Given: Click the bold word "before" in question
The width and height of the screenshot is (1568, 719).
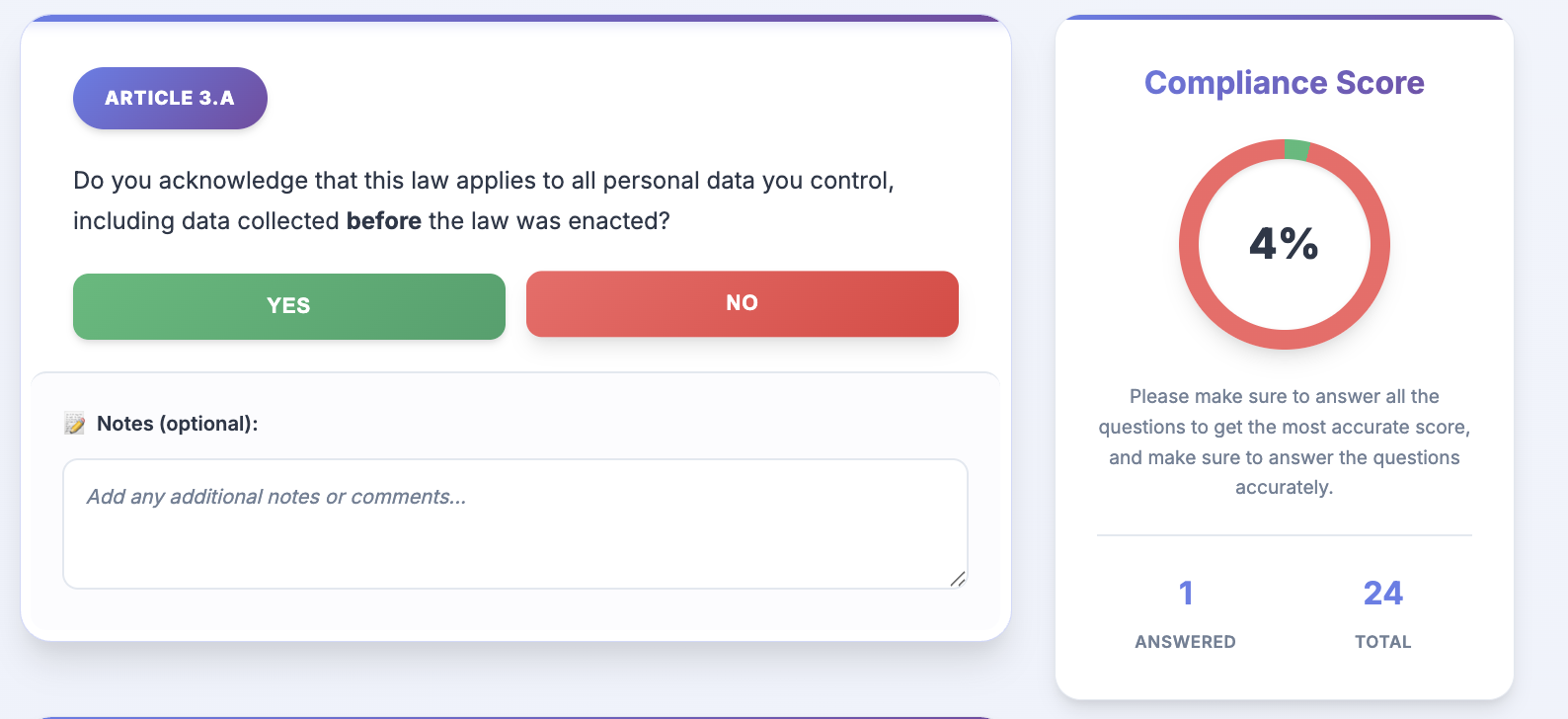Looking at the screenshot, I should [384, 221].
